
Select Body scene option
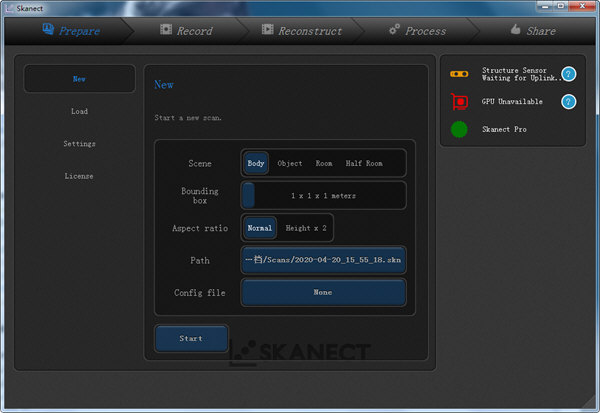[x=256, y=163]
